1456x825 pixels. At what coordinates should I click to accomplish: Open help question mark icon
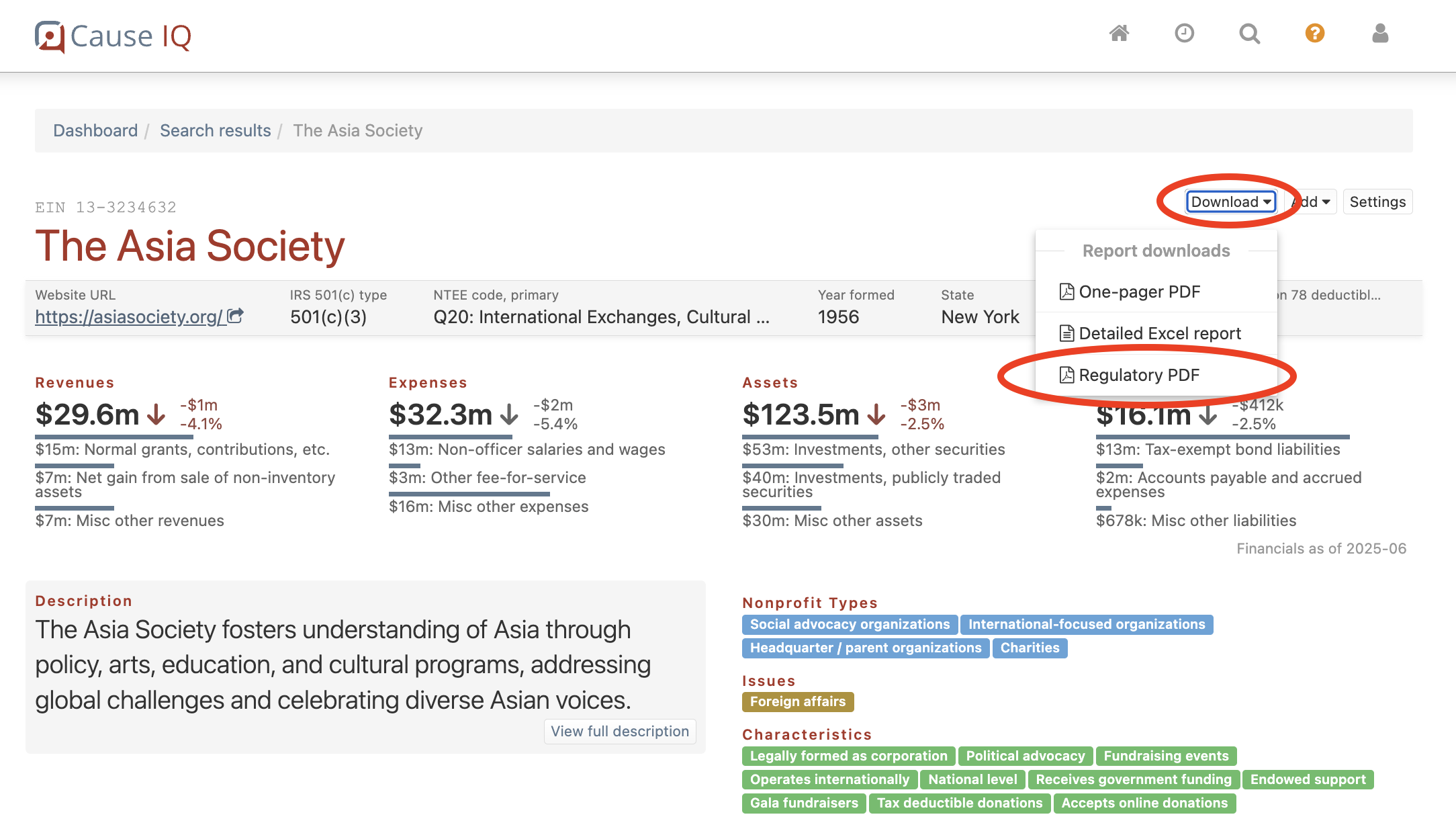[x=1314, y=33]
